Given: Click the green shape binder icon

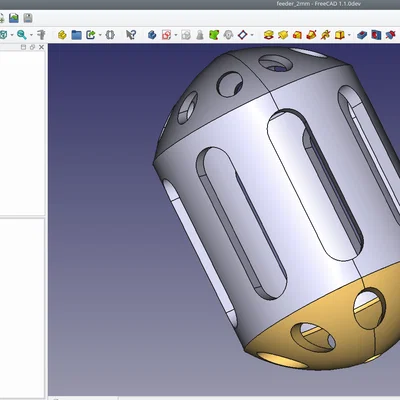Looking at the screenshot, I should click(x=214, y=35).
